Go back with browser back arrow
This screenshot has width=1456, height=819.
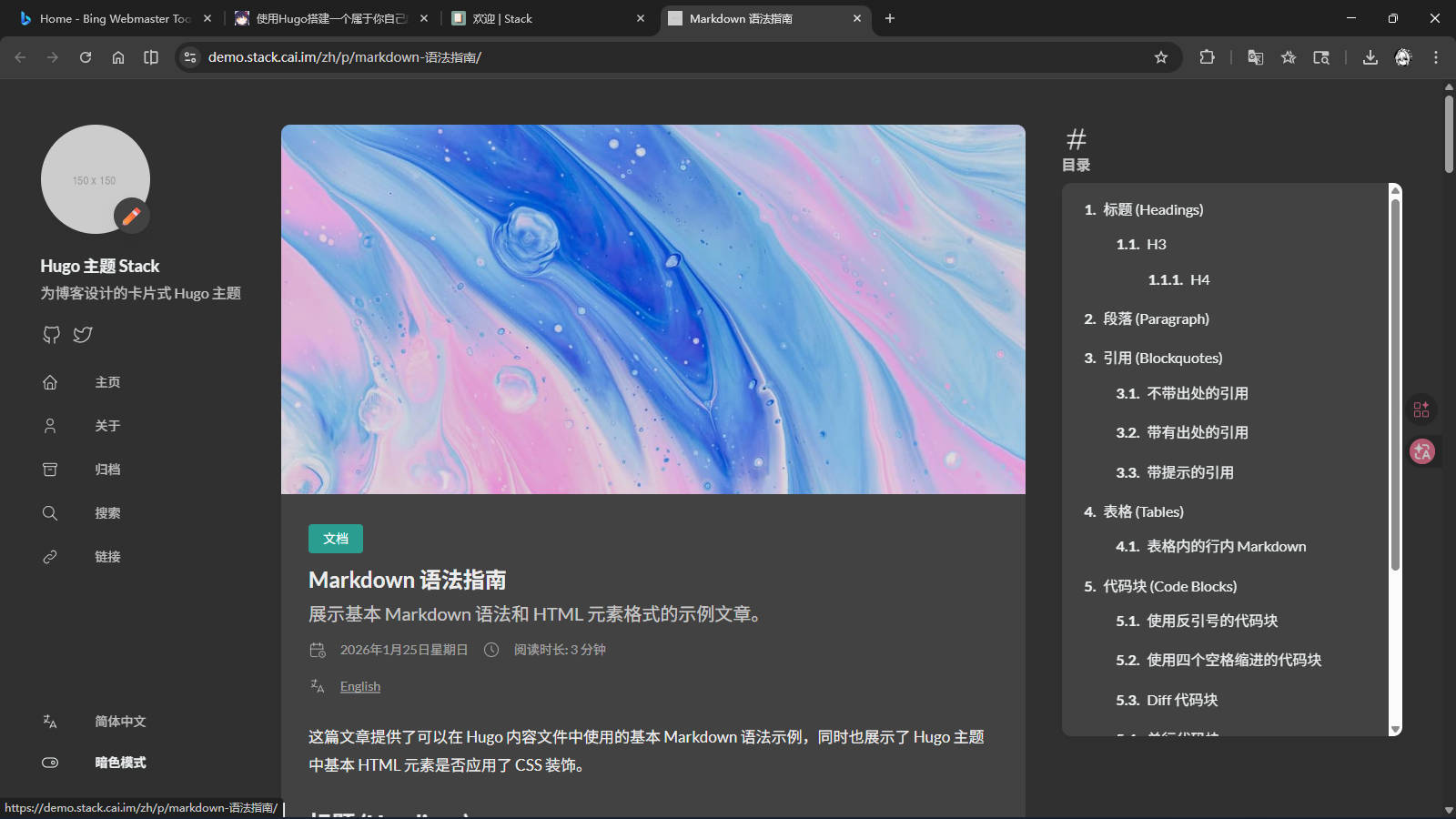coord(20,57)
